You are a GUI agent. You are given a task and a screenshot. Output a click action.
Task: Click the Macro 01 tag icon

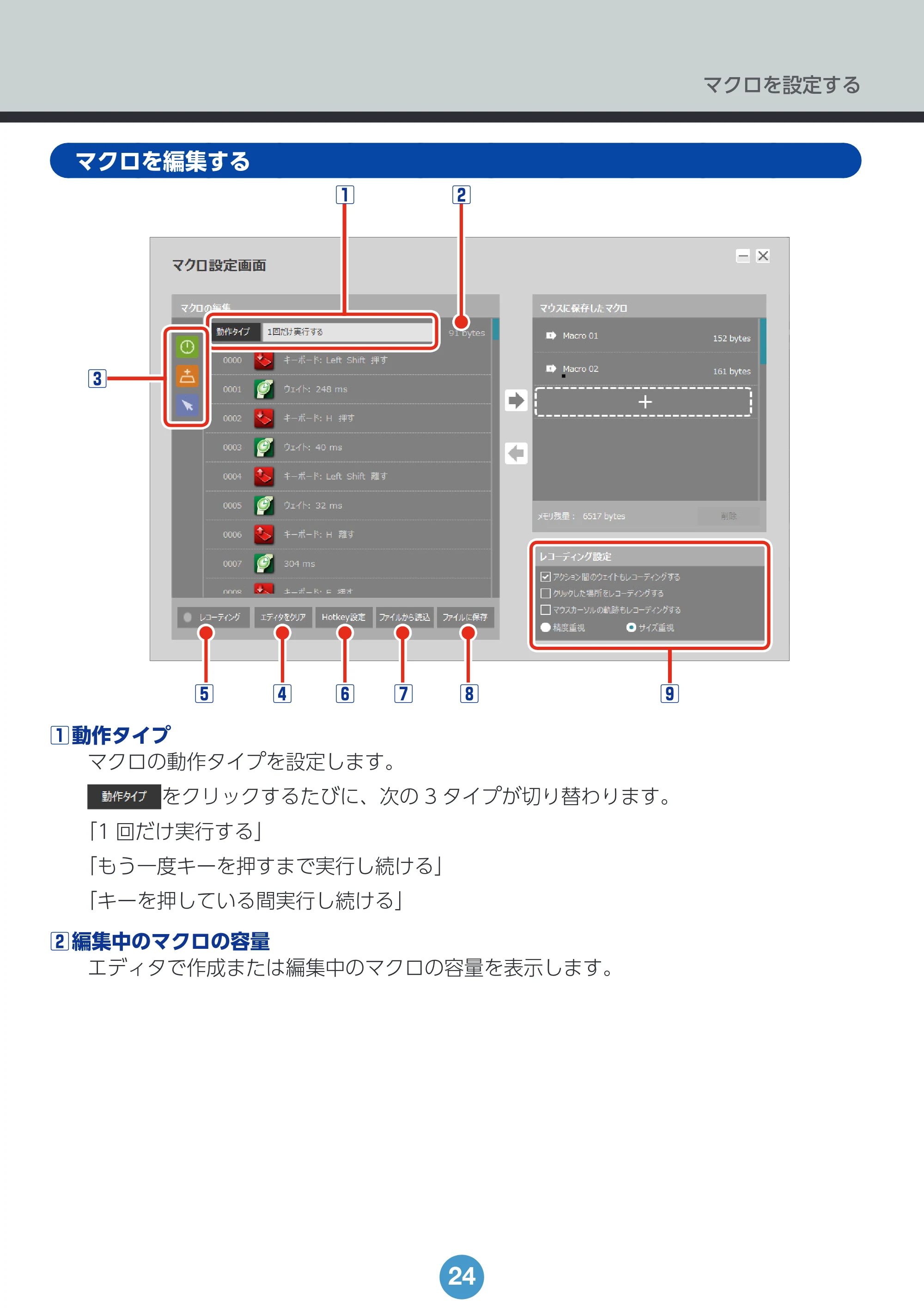pyautogui.click(x=551, y=336)
